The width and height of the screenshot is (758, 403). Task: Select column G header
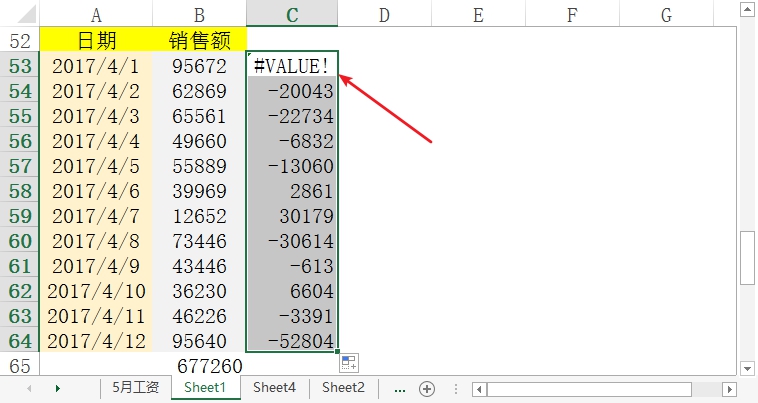click(666, 14)
